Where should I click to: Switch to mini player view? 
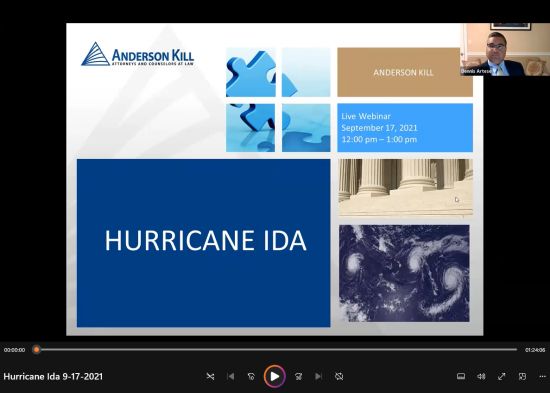[x=522, y=377]
